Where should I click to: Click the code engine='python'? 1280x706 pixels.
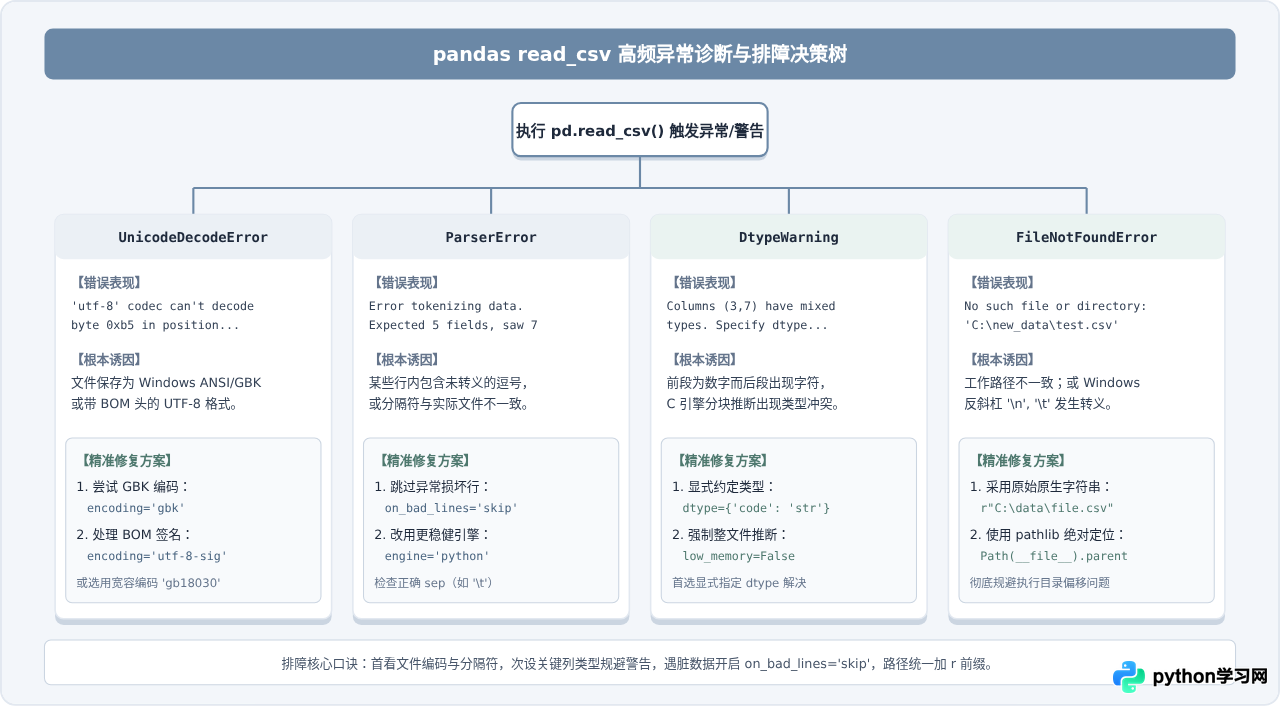(x=437, y=556)
